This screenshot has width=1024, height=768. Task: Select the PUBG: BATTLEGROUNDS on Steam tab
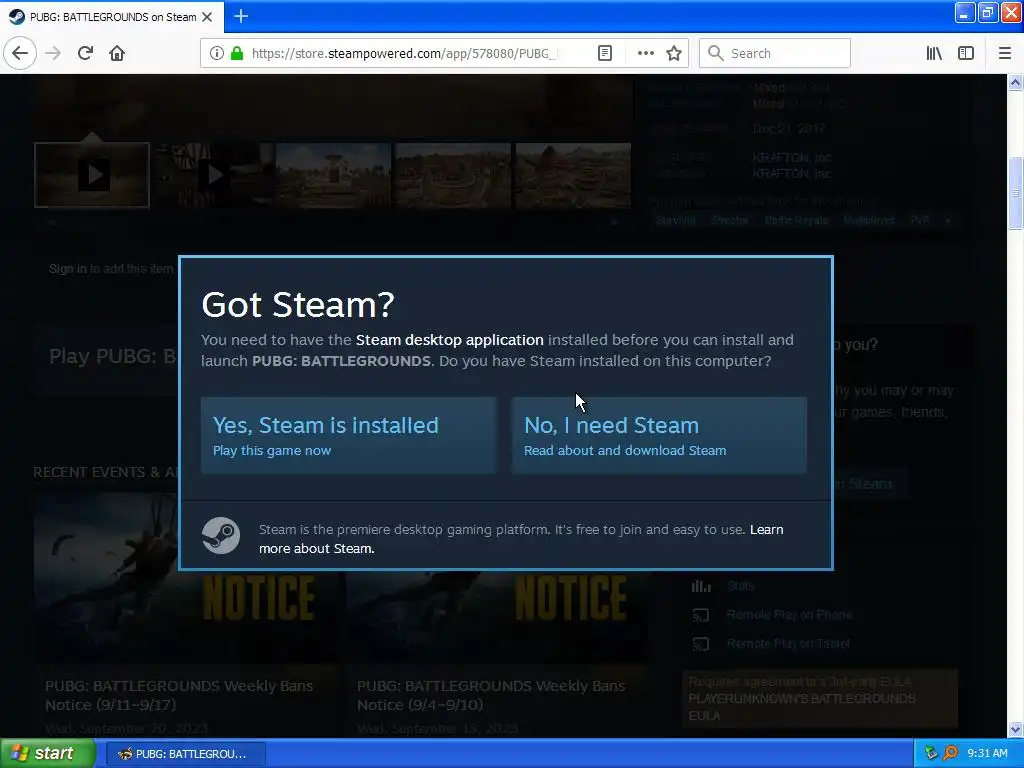[x=112, y=17]
